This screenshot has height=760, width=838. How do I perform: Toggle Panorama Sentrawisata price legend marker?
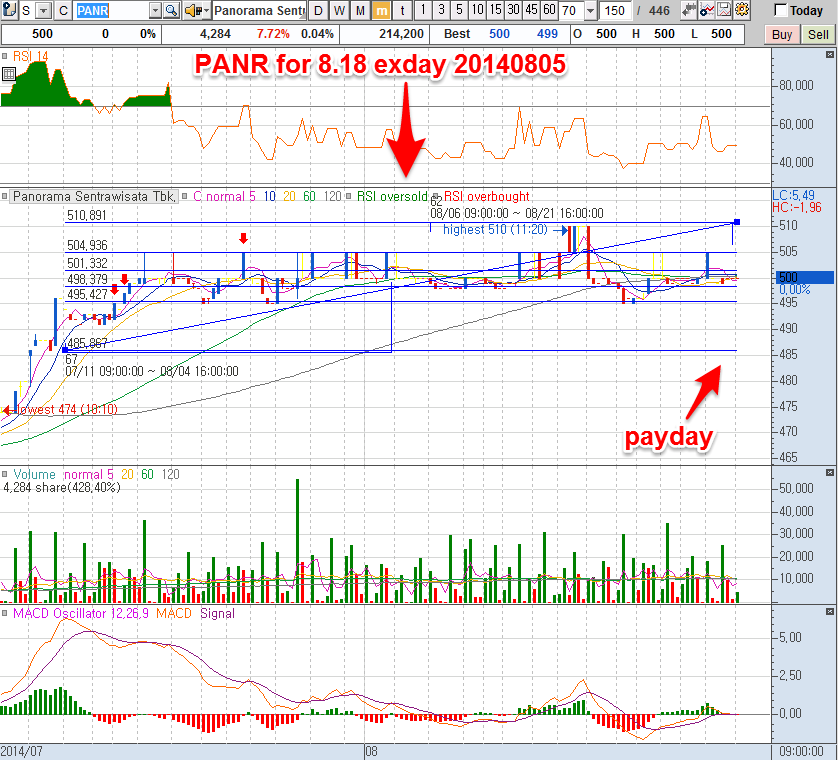(x=4, y=197)
